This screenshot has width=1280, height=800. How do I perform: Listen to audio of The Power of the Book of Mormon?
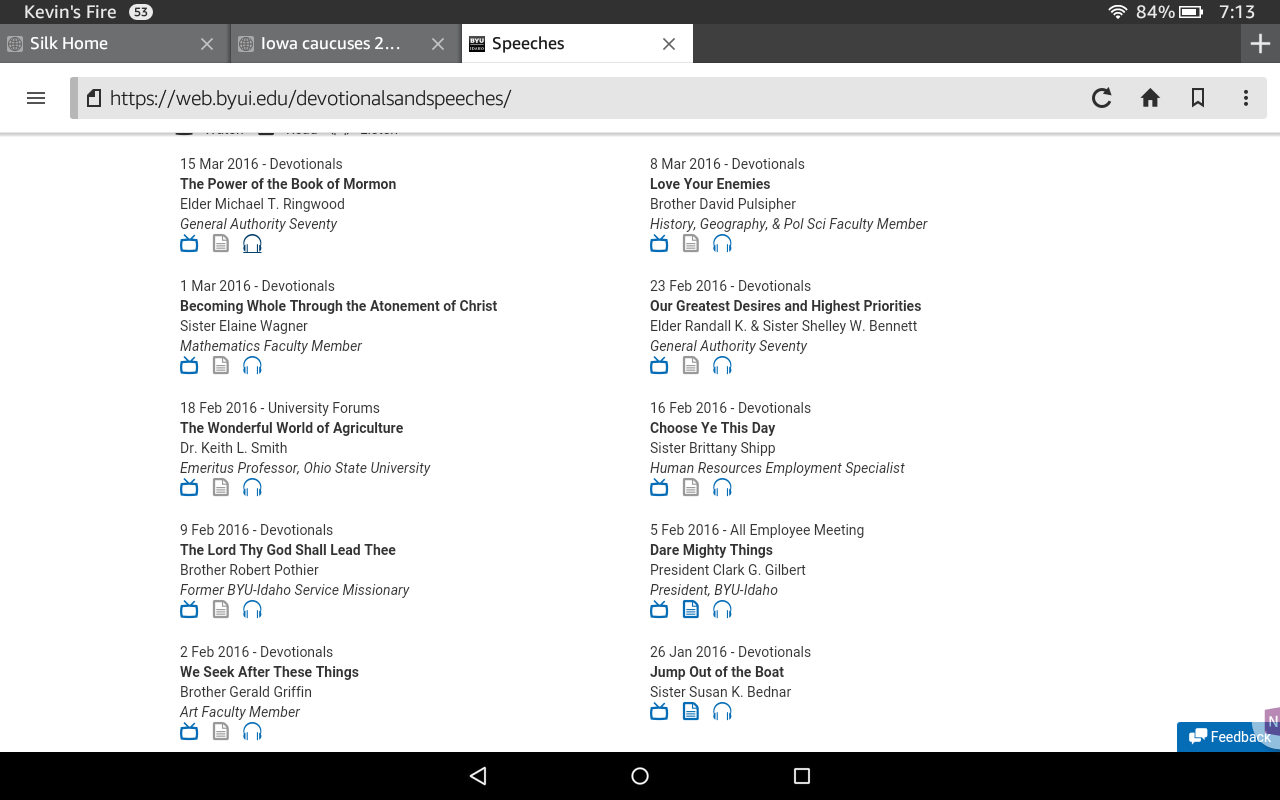[252, 244]
